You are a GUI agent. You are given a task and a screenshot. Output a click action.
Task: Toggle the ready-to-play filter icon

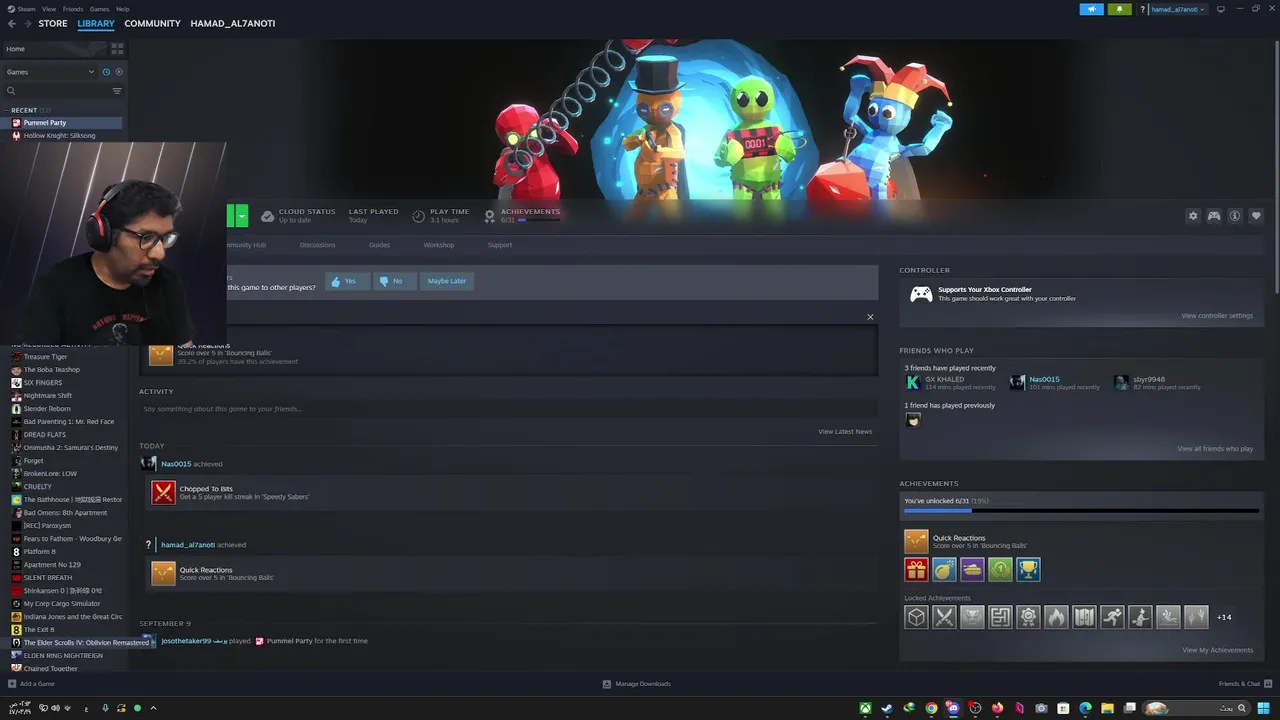119,72
